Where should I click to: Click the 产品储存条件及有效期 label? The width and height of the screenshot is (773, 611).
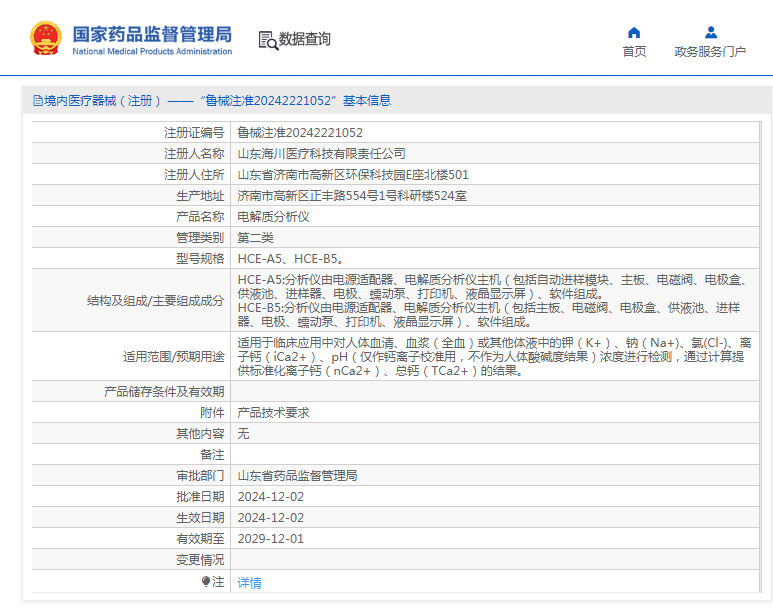(x=164, y=392)
